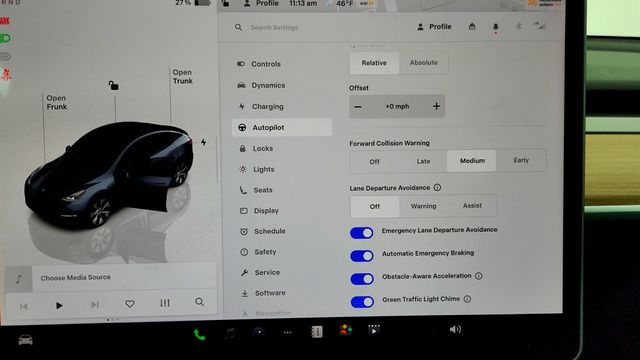Open the manual info app
The width and height of the screenshot is (640, 360).
[x=317, y=331]
